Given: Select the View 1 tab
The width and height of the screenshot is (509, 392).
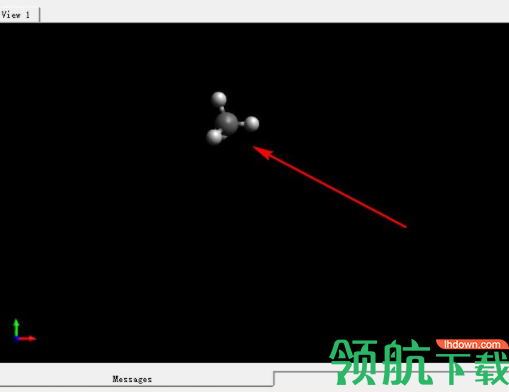Looking at the screenshot, I should pyautogui.click(x=19, y=15).
